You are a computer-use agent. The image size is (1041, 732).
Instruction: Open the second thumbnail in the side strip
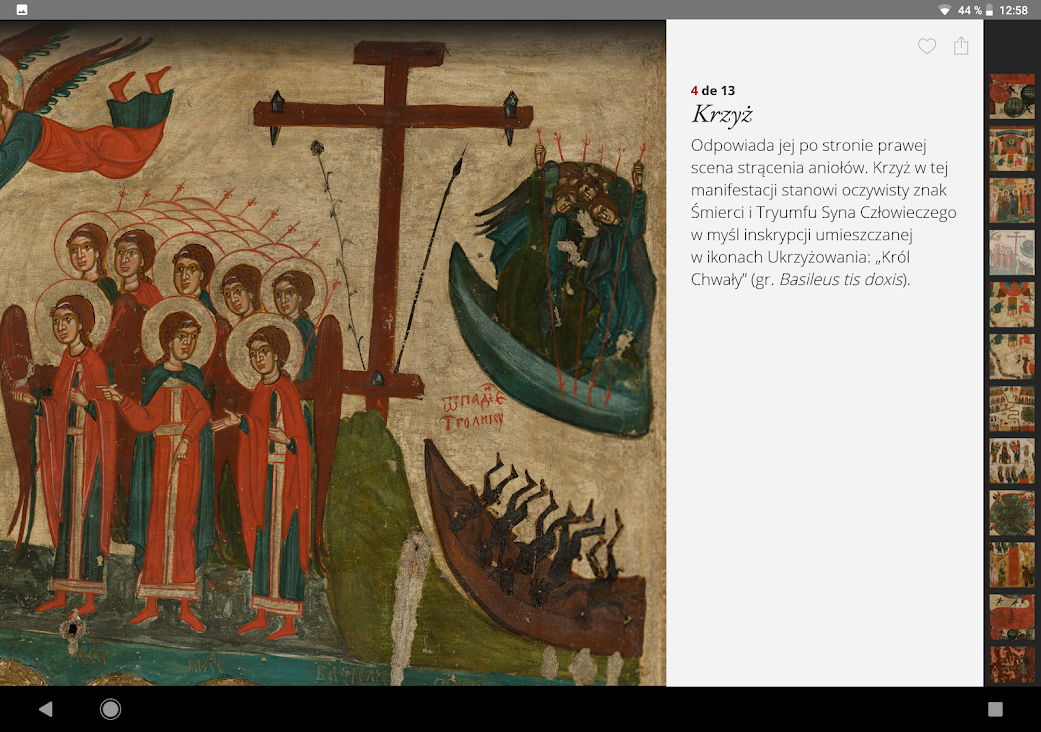click(x=1012, y=148)
